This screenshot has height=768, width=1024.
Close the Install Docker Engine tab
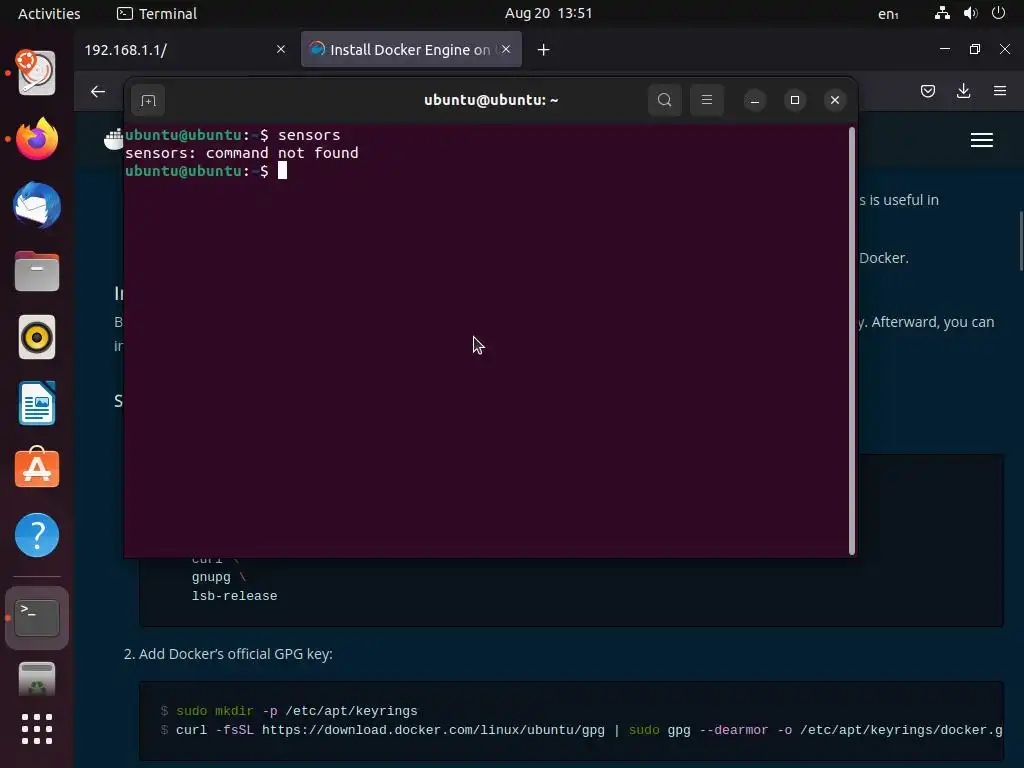506,50
